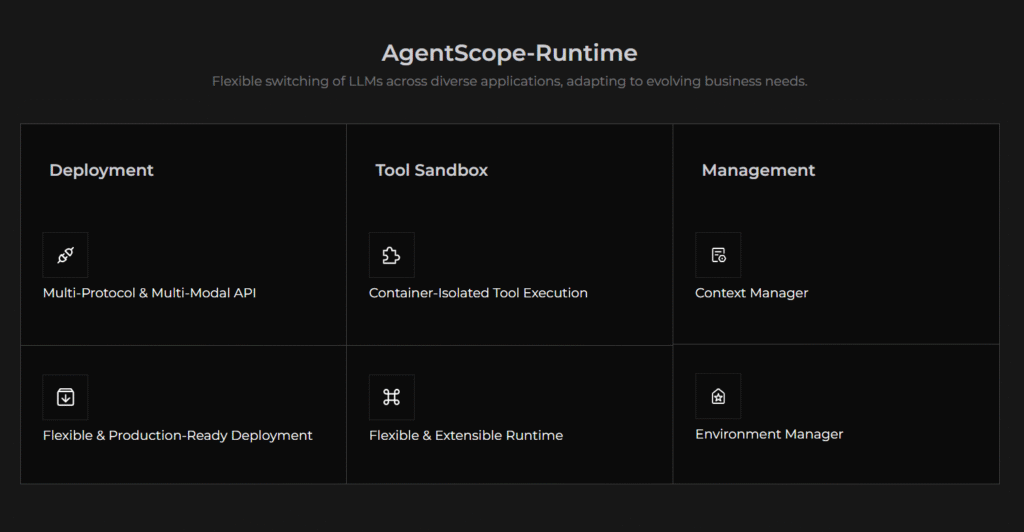
Task: Click empty space right of Environment Manager text
Action: pyautogui.click(x=920, y=434)
